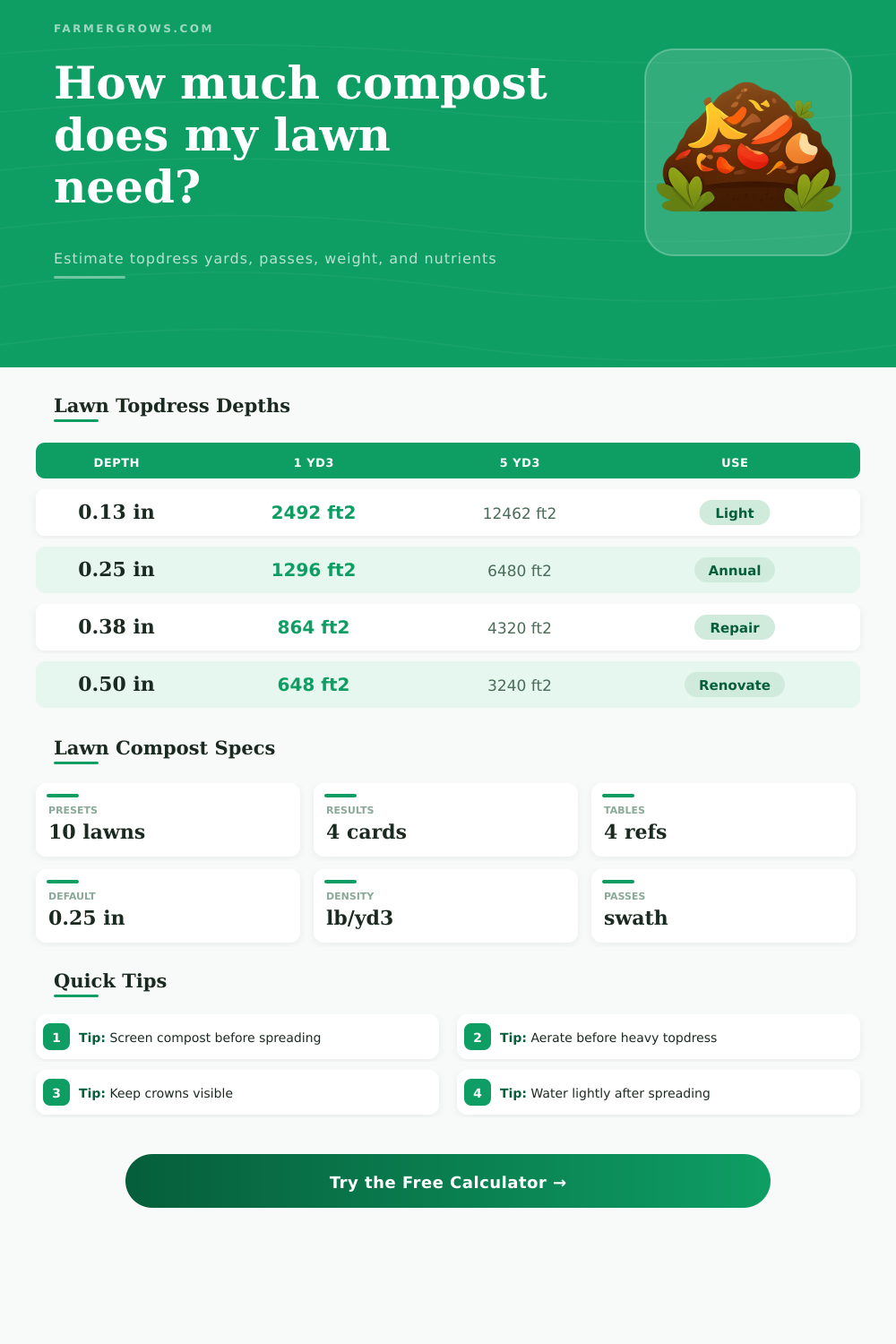Open the Presets 10 lawns card

[168, 820]
